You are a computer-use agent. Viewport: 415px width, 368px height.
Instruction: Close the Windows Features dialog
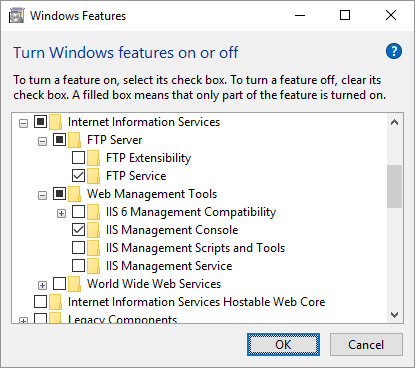coord(391,15)
